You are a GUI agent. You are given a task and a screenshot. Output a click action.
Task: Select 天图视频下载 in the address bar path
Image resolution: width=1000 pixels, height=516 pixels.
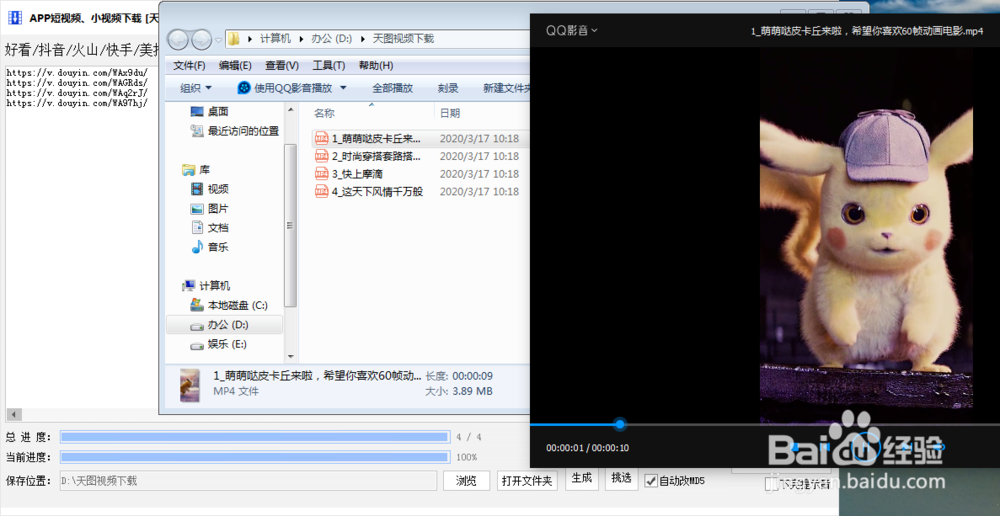click(402, 39)
